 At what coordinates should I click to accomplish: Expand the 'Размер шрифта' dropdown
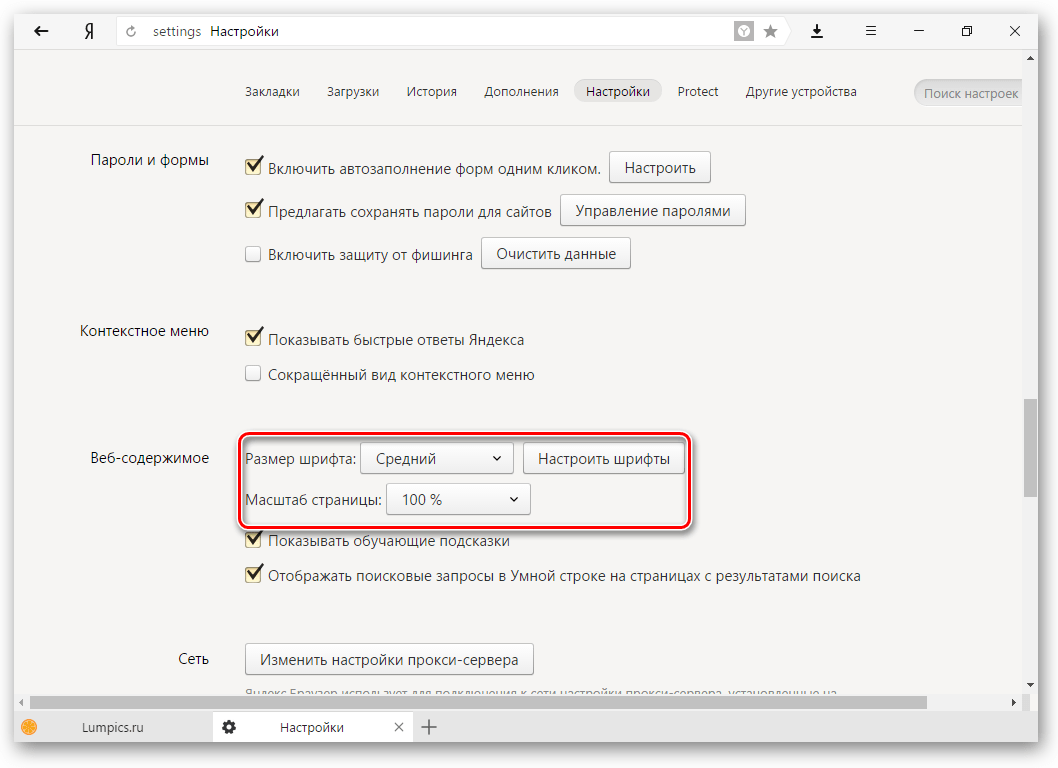[436, 459]
